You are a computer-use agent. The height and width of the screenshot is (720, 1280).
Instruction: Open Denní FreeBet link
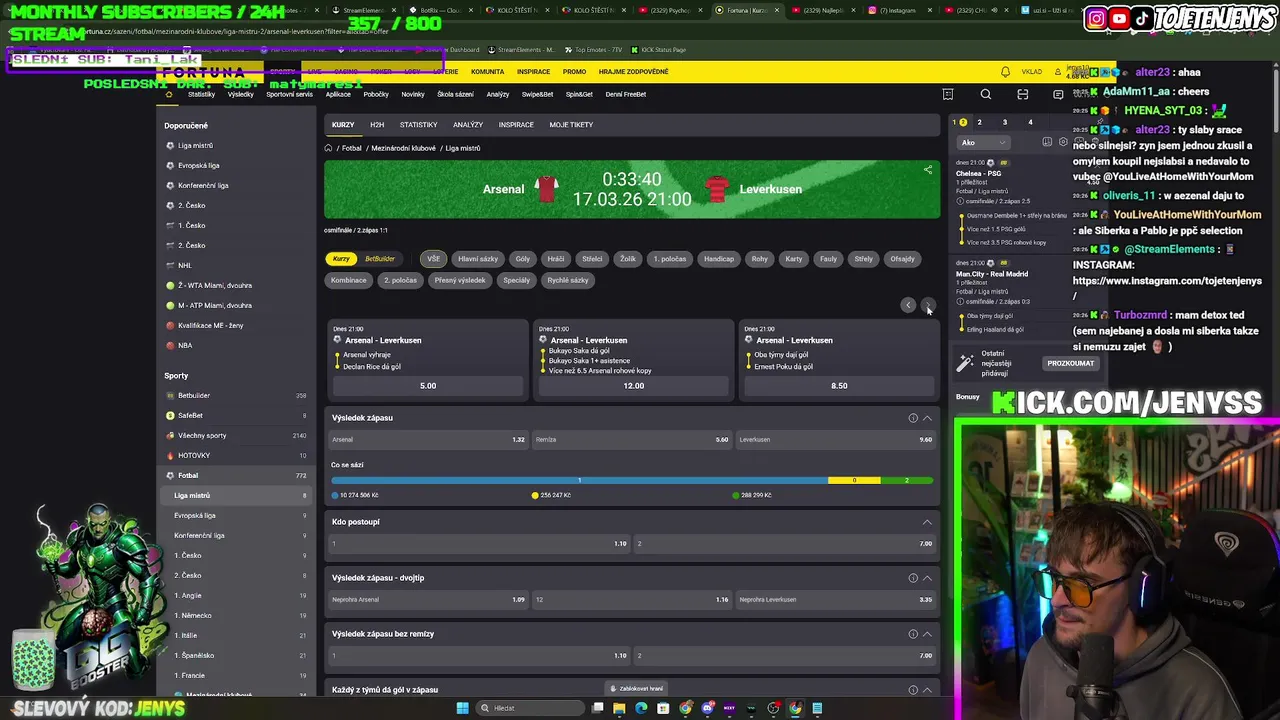(626, 94)
